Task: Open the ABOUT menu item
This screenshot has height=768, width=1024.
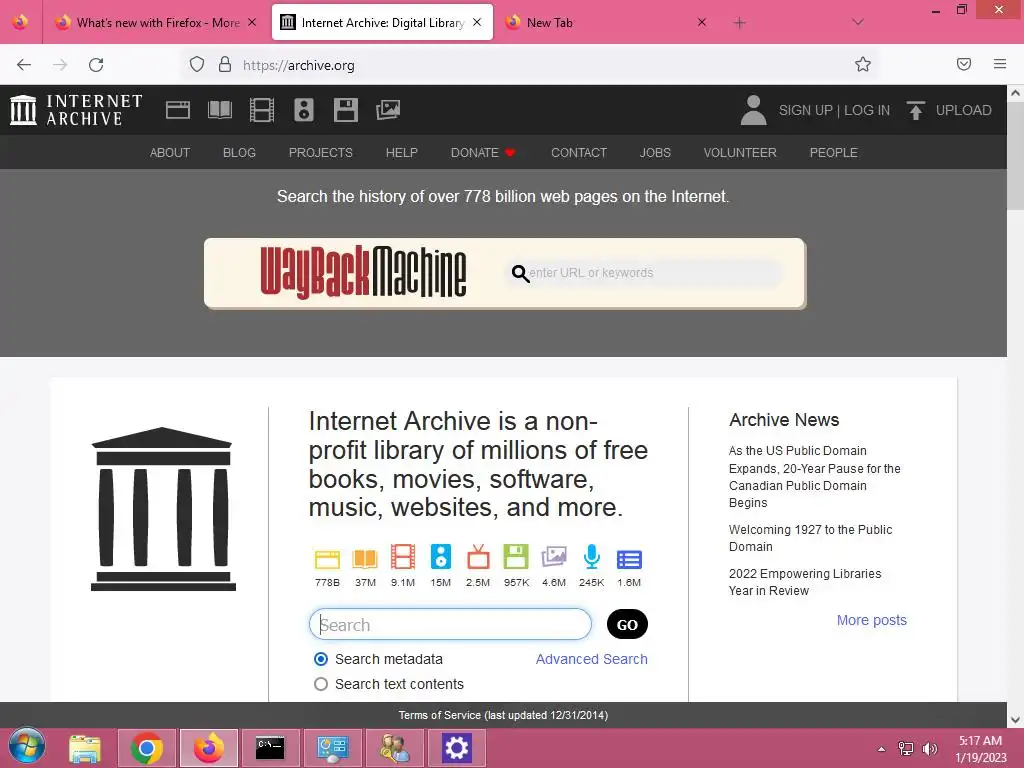Action: [x=170, y=152]
